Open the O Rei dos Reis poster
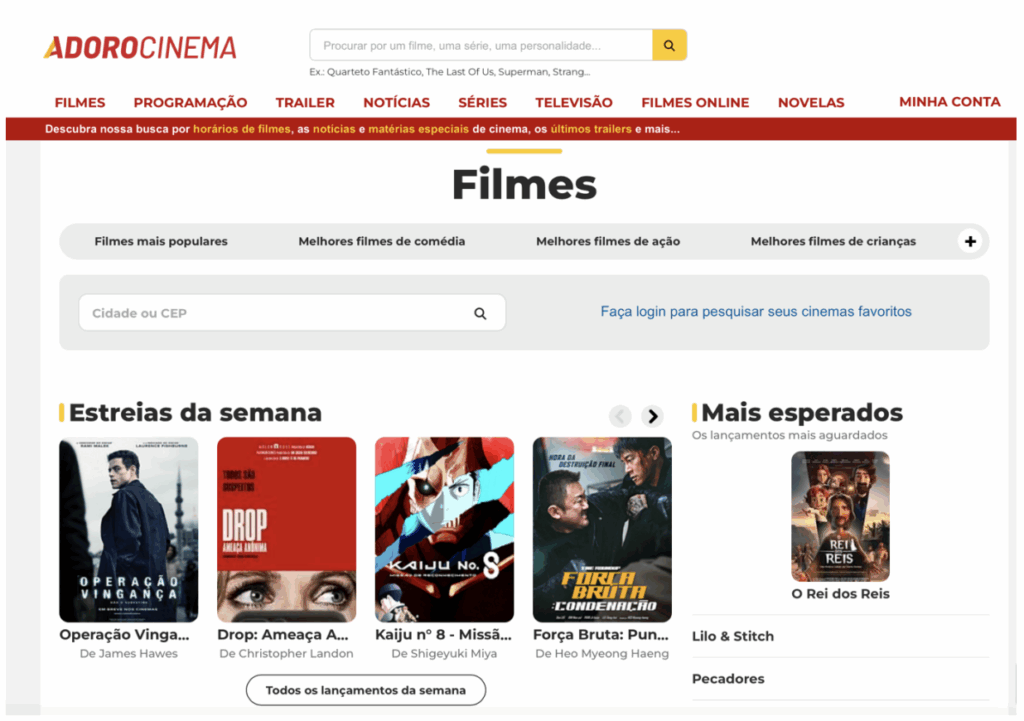This screenshot has height=721, width=1024. coord(840,517)
